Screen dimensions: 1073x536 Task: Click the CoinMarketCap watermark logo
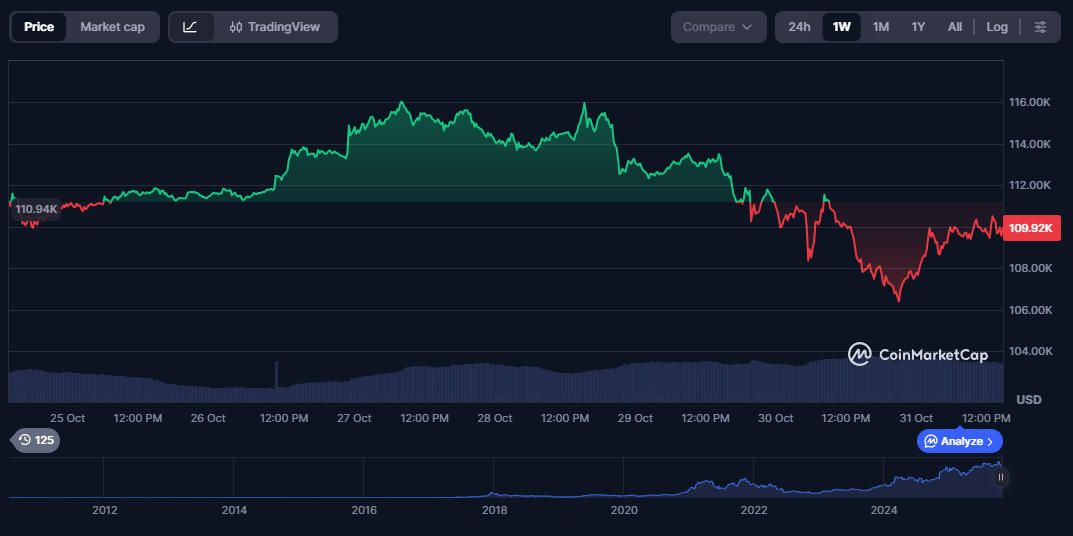click(x=859, y=354)
